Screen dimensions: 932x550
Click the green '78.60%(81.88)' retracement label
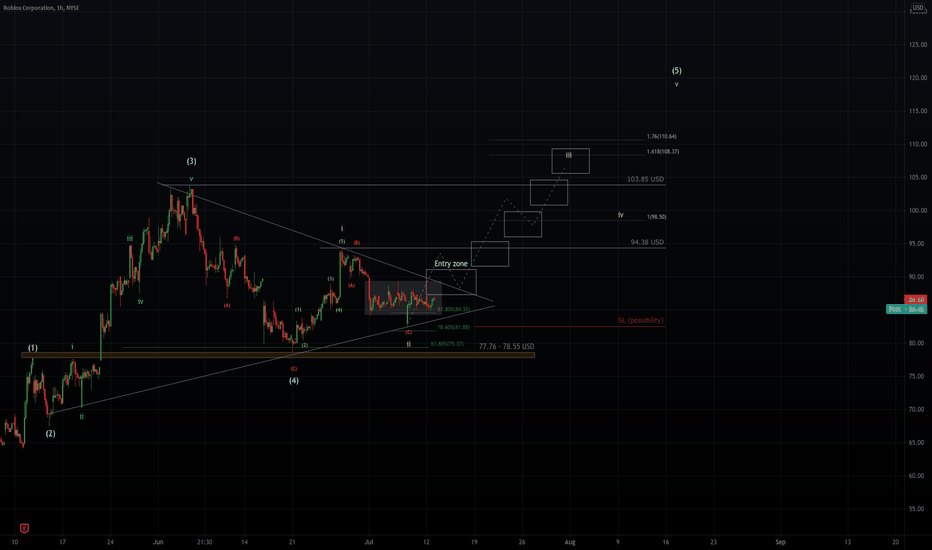454,327
